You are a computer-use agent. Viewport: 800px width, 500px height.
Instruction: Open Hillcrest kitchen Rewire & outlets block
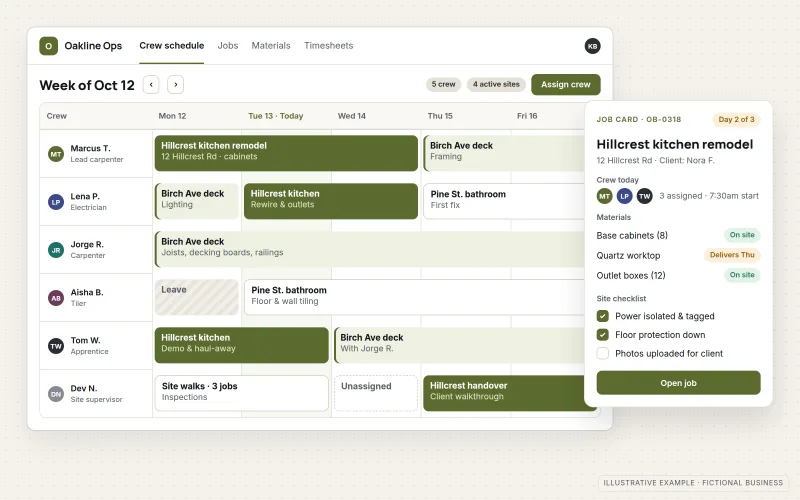331,201
